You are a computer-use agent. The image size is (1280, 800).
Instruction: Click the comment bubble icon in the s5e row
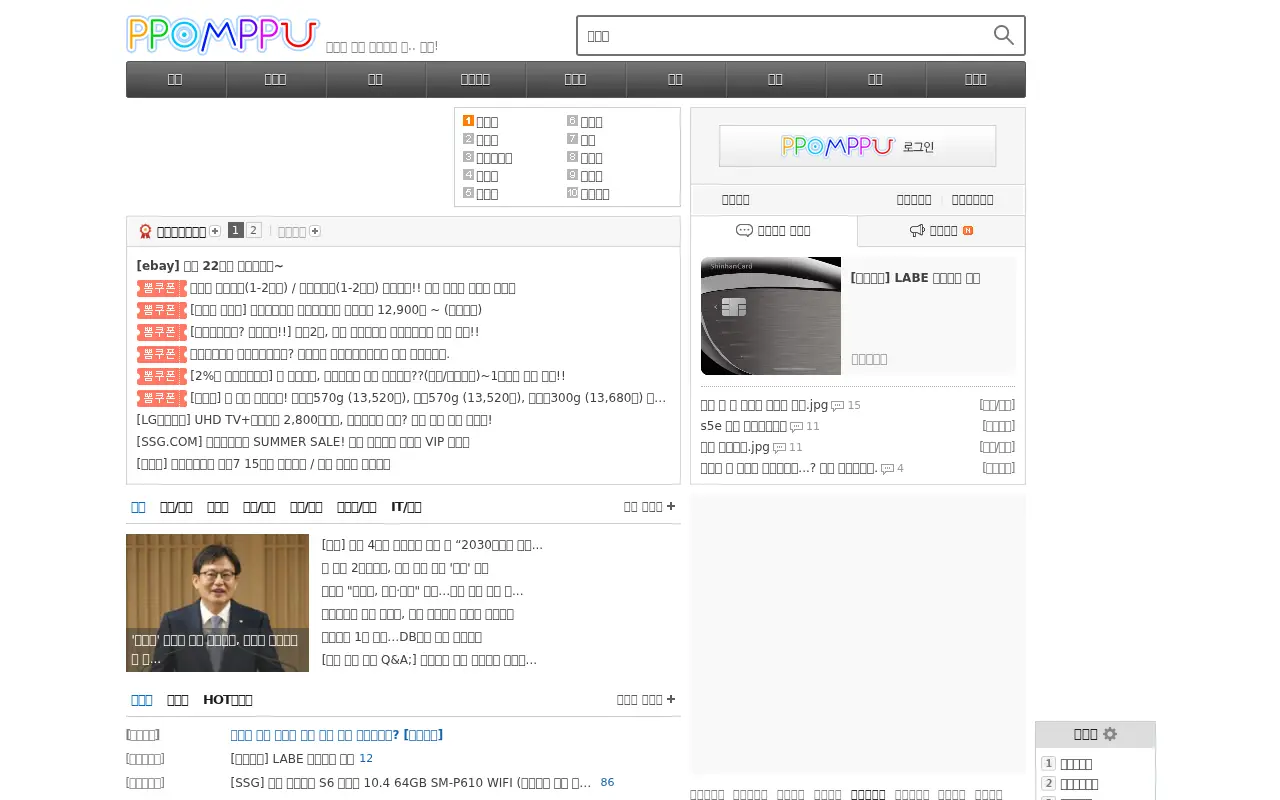click(797, 427)
